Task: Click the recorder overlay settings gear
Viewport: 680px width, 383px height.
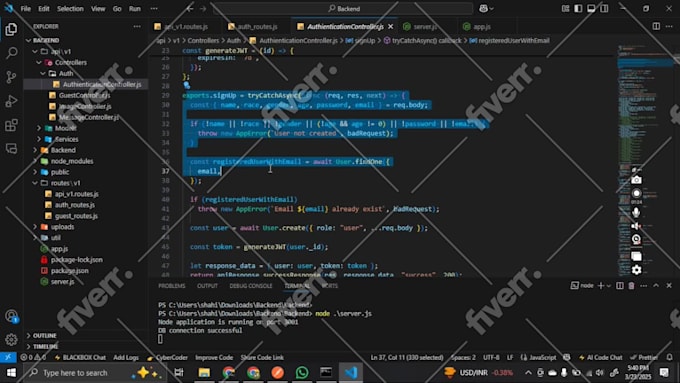Action: (x=636, y=270)
